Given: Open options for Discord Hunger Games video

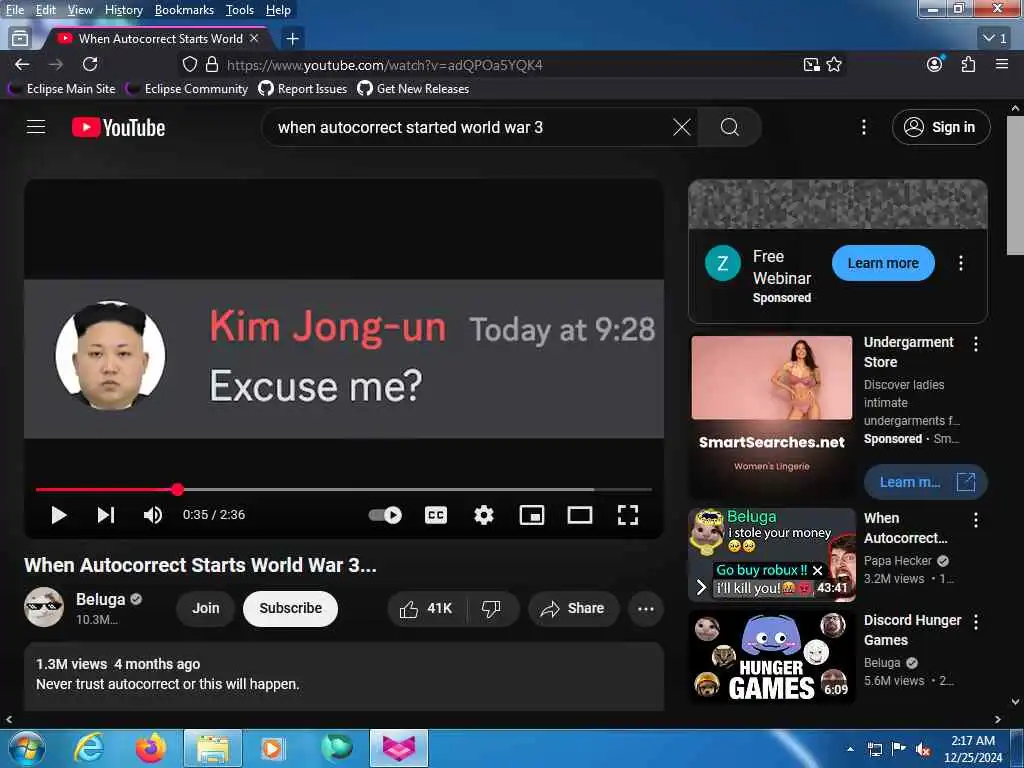Looking at the screenshot, I should click(x=976, y=622).
